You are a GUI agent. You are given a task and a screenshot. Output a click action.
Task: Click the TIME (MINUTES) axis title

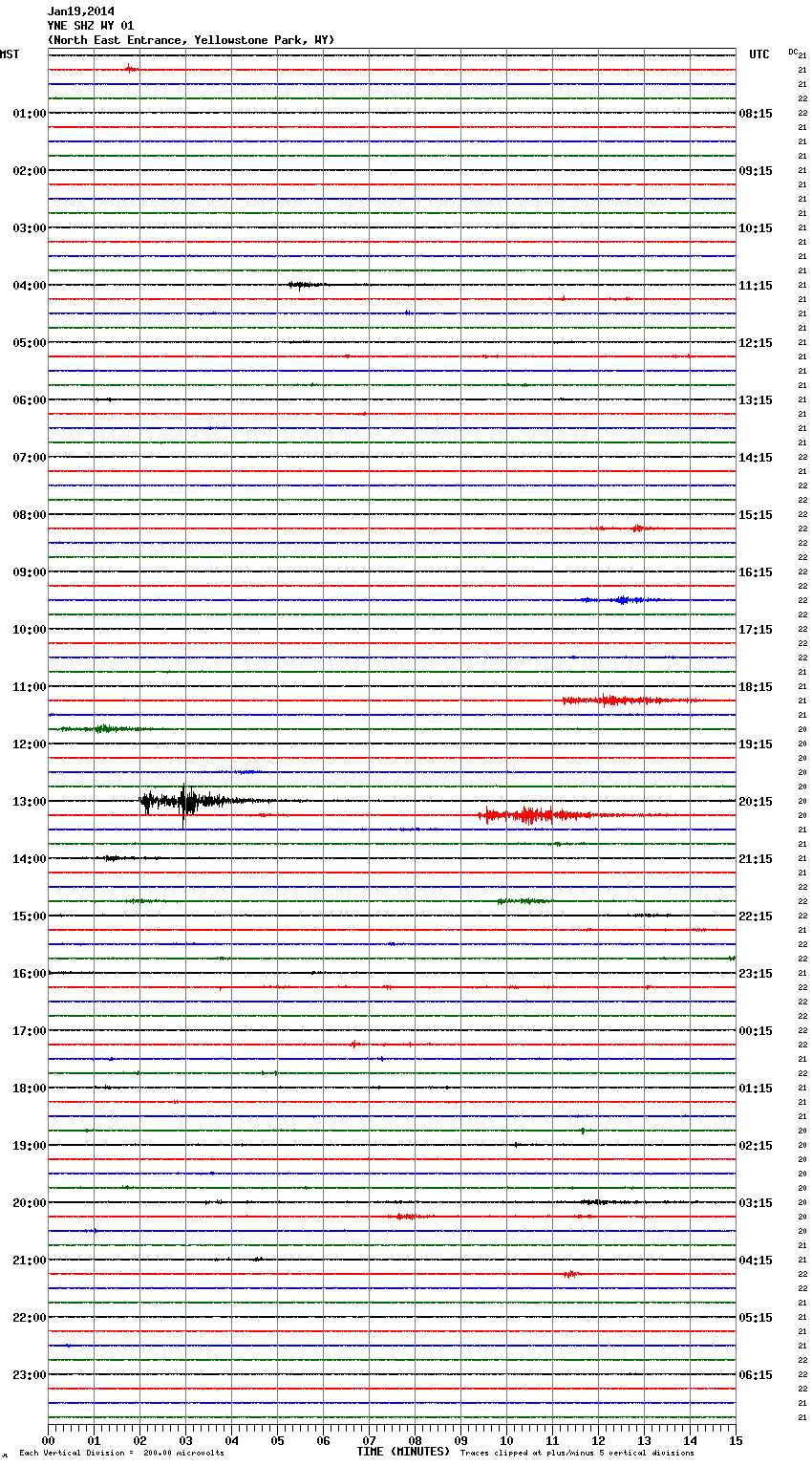point(403,1452)
